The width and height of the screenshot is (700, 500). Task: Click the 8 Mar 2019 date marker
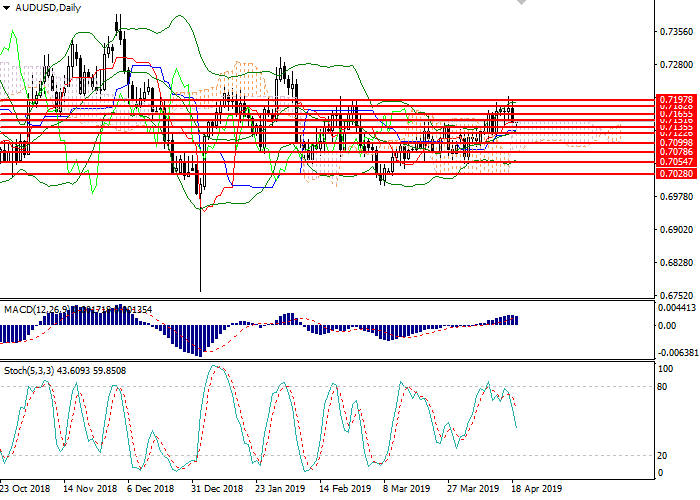[403, 490]
